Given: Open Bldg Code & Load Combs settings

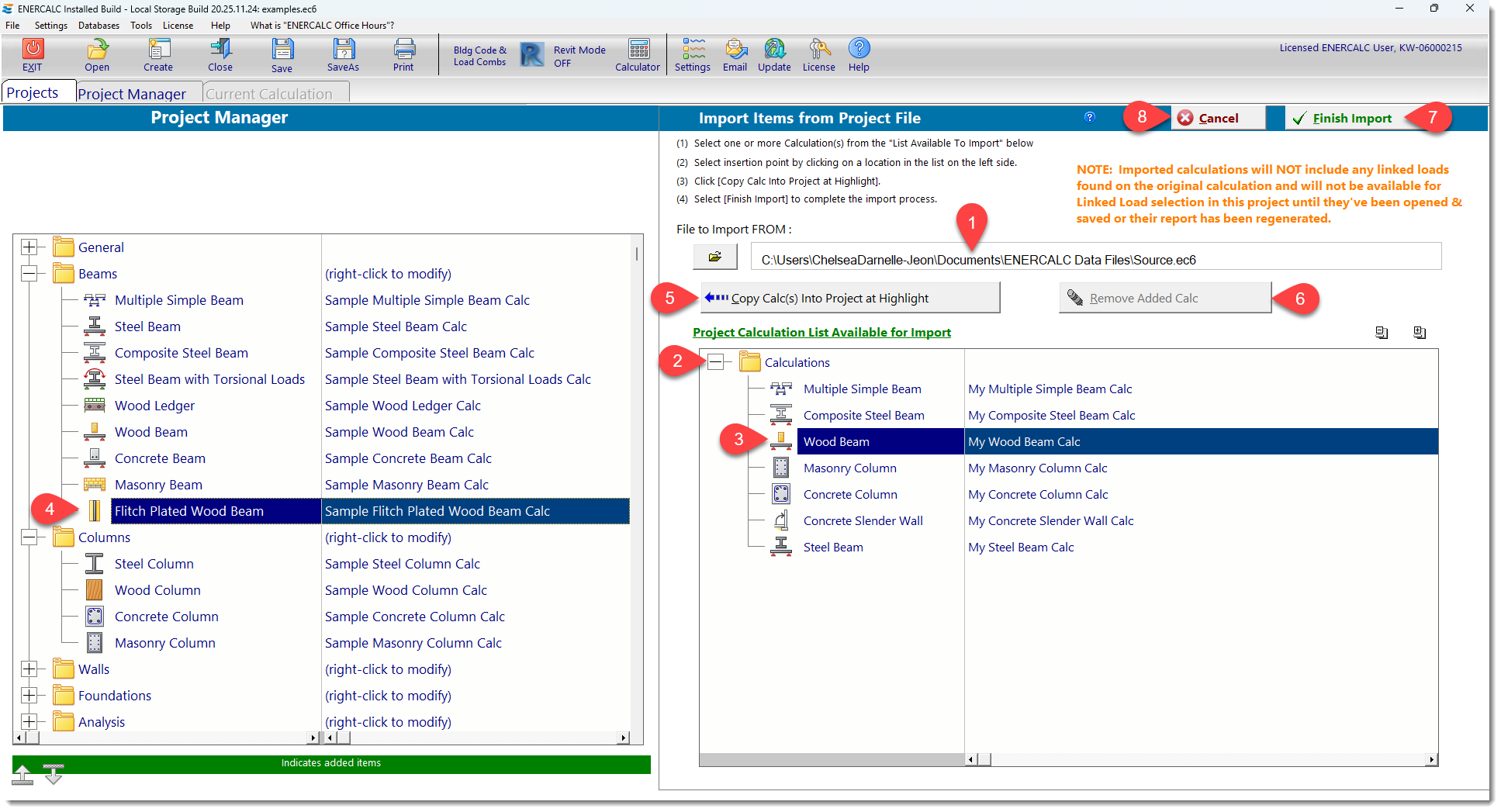Looking at the screenshot, I should coord(479,54).
